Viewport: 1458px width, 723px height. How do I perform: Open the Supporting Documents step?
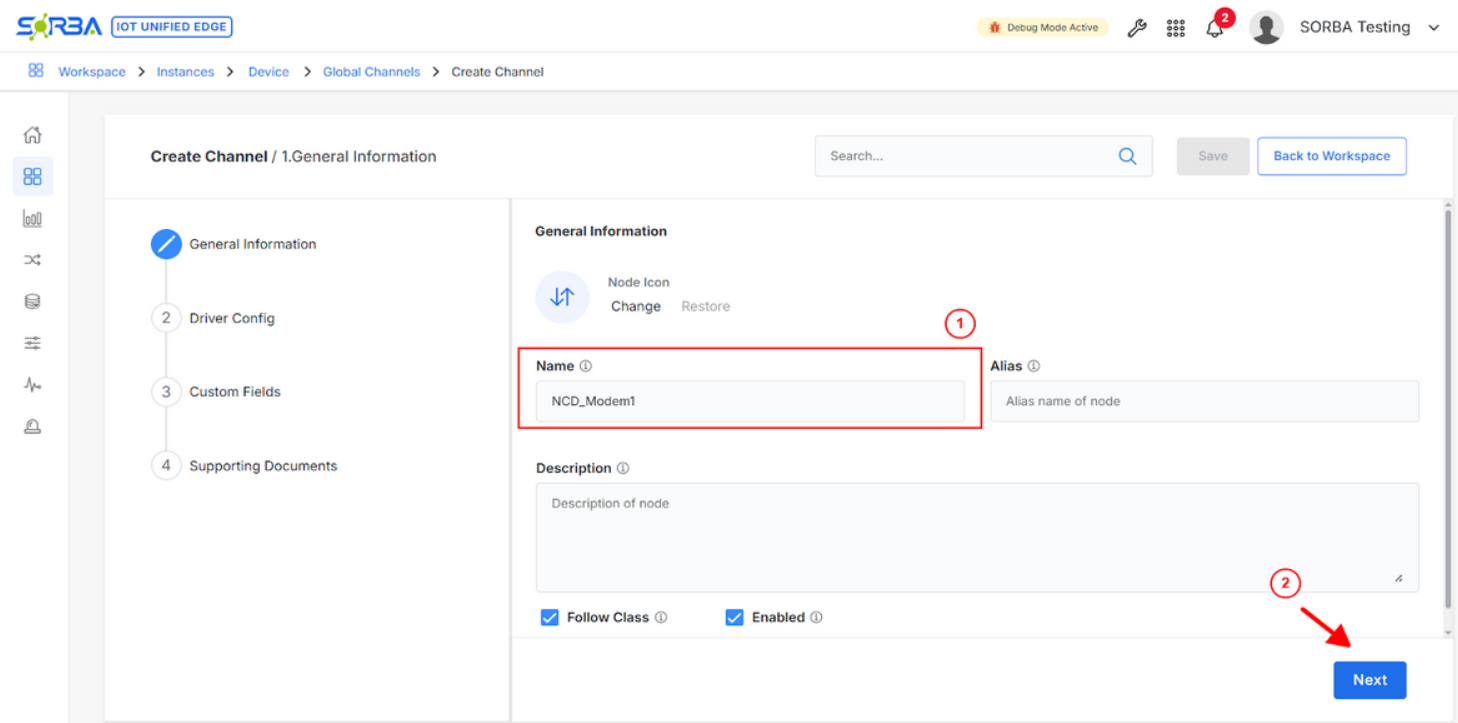tap(263, 466)
